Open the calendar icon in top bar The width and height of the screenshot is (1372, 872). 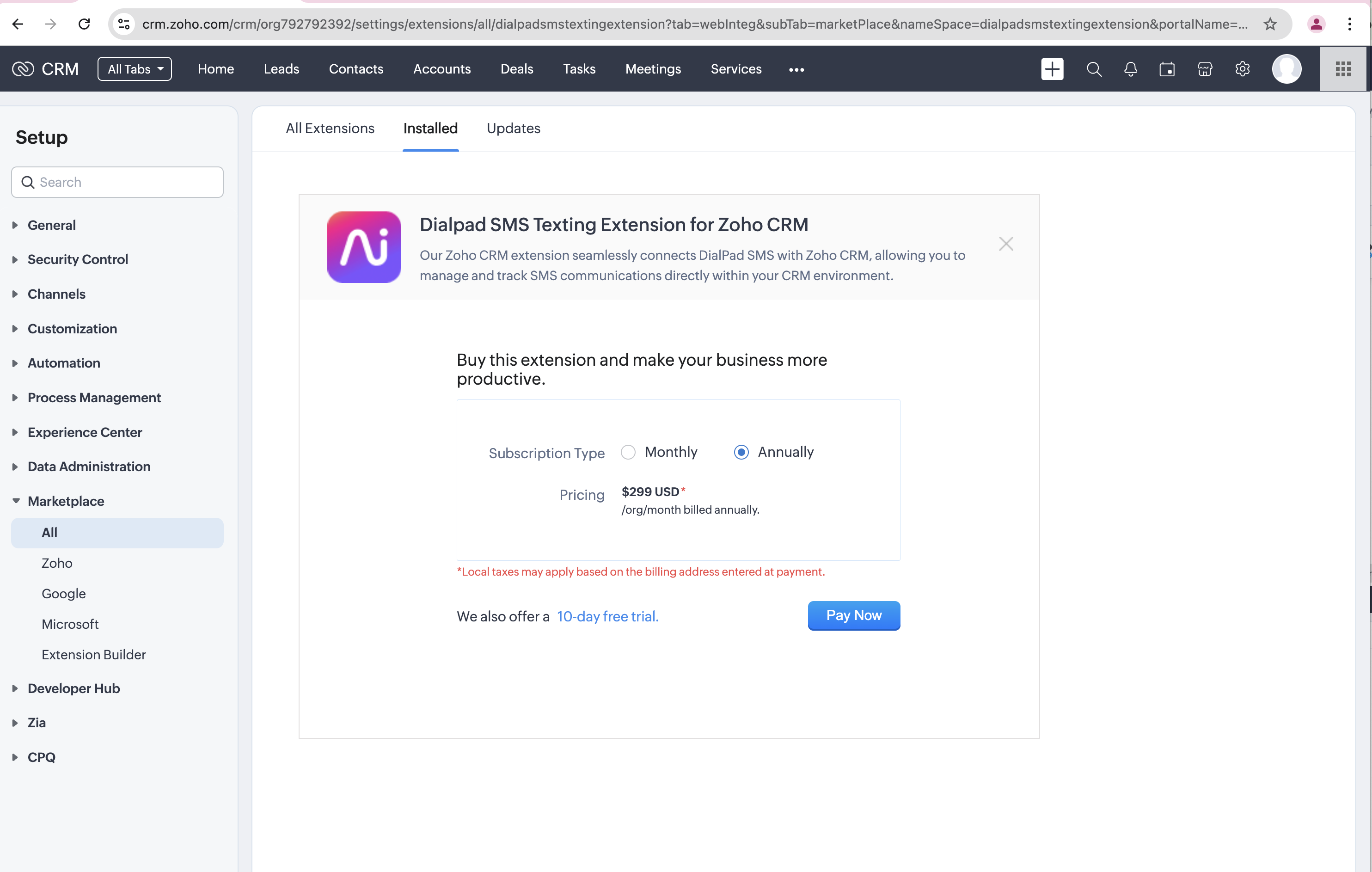click(1167, 69)
